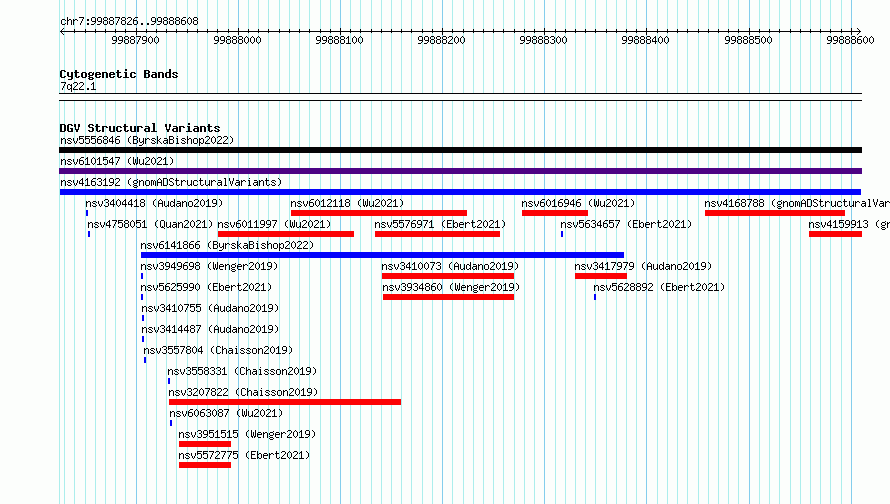
Task: Click the nsv3951515 (Wenger2019) label
Action: [x=247, y=434]
